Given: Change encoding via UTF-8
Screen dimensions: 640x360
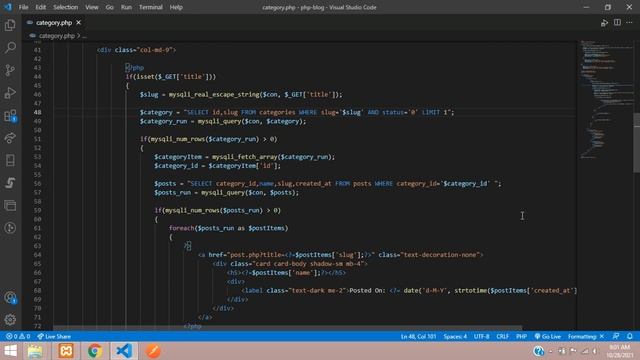Looking at the screenshot, I should [x=482, y=336].
